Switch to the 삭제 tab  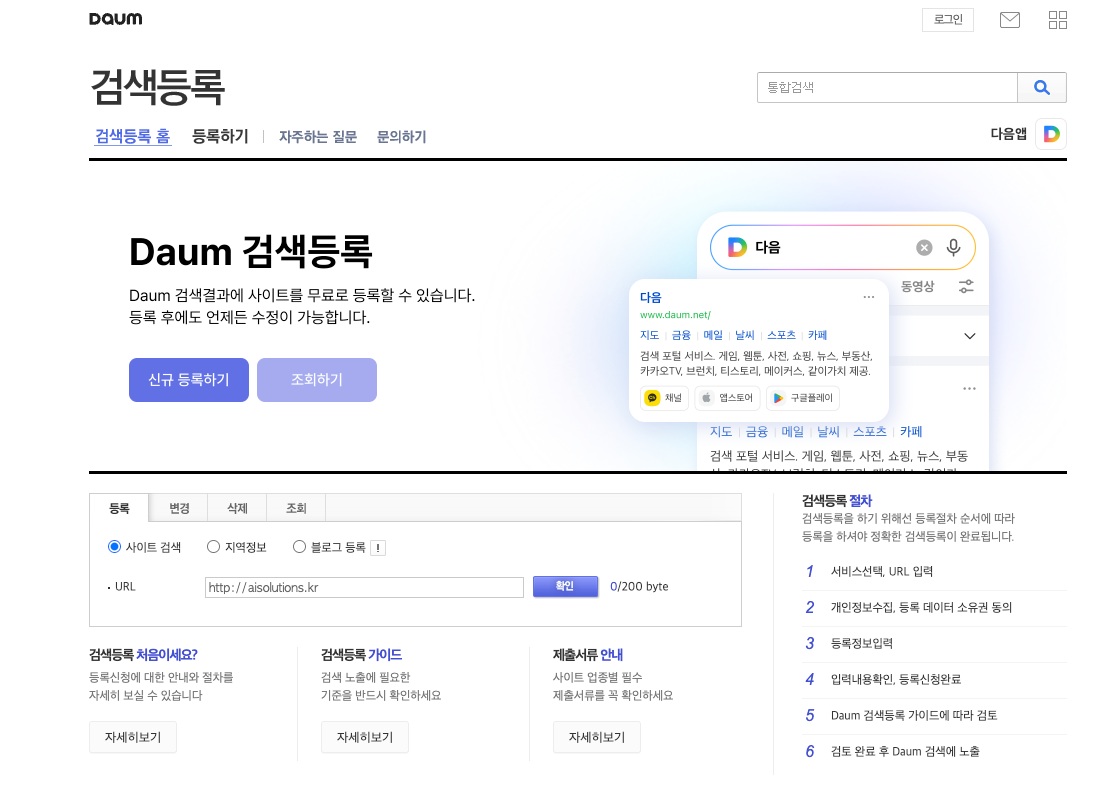pos(237,508)
